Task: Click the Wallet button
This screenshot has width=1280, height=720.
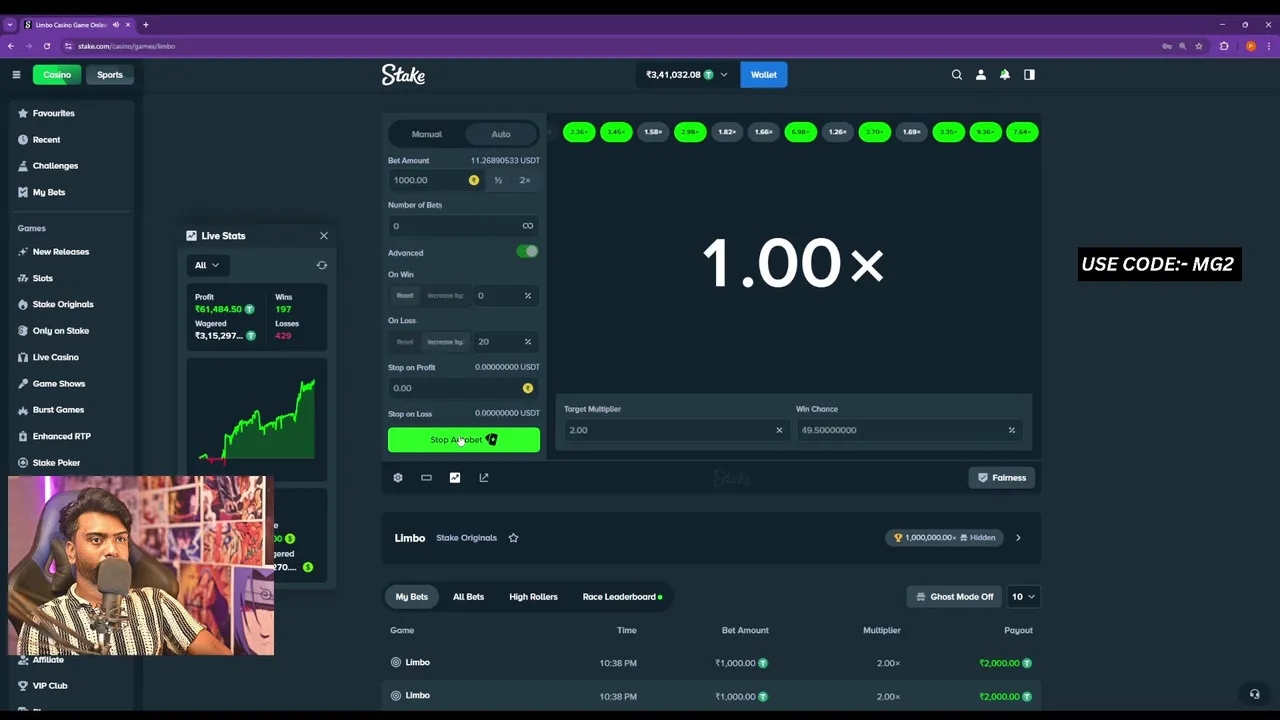Action: (764, 75)
